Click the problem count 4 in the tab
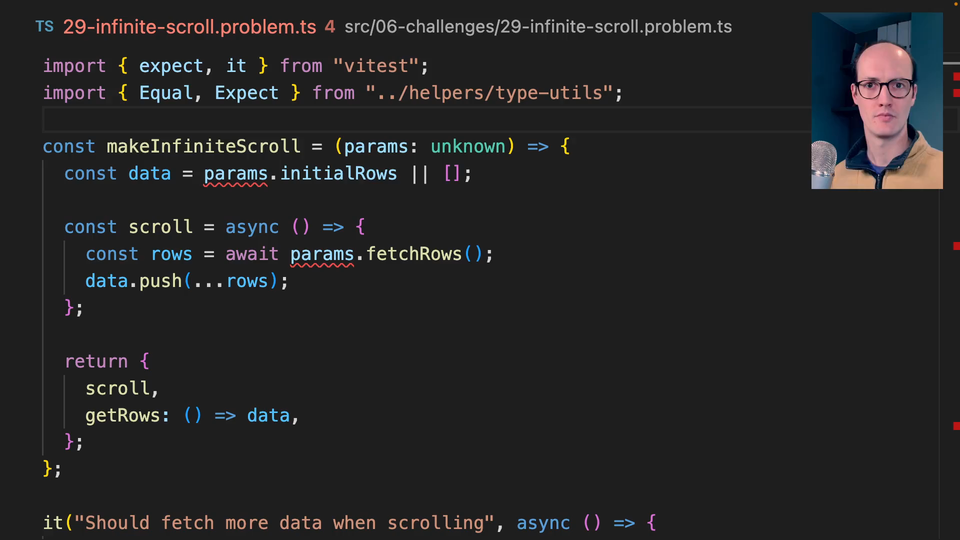 tap(330, 27)
